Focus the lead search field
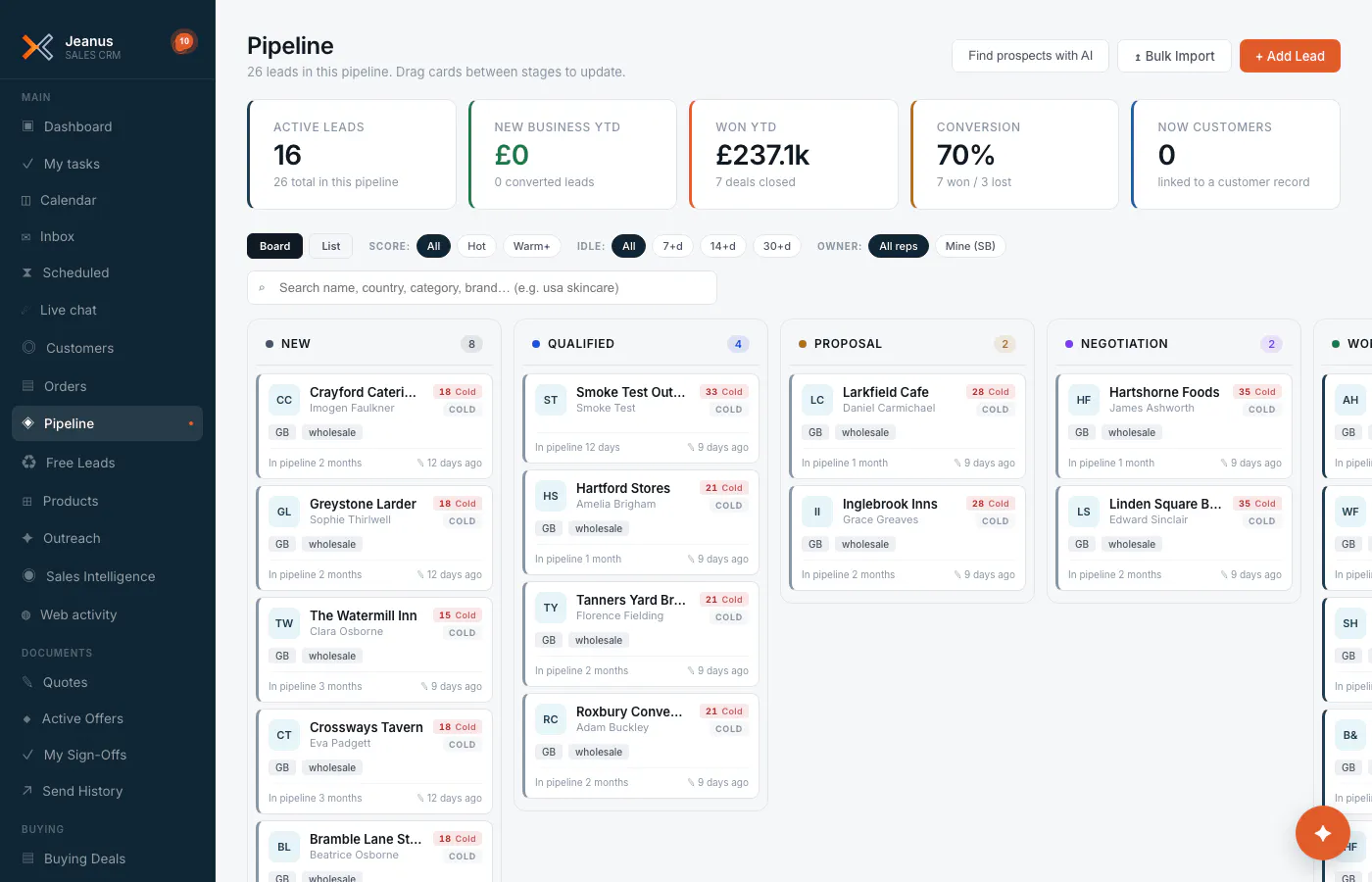 (x=482, y=287)
